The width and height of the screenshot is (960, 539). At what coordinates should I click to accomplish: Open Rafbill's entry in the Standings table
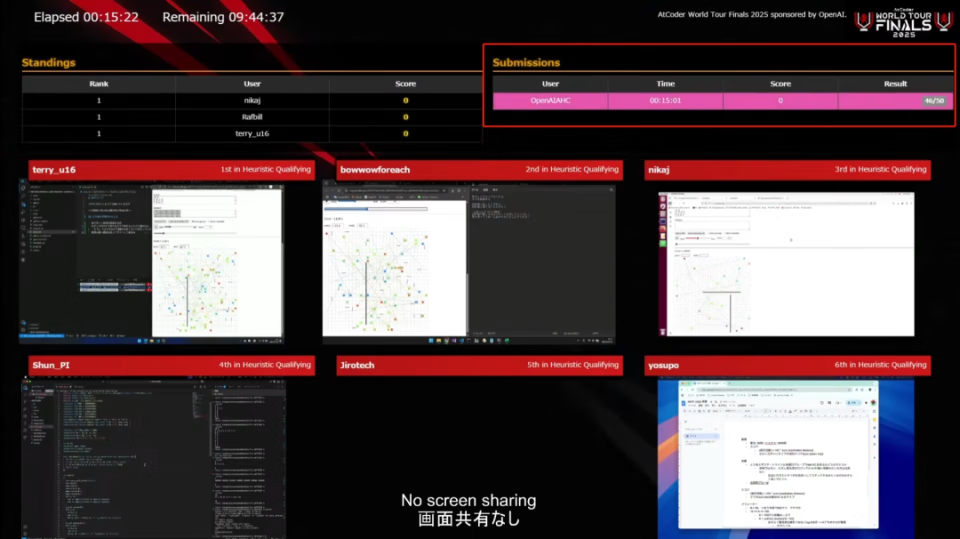tap(252, 117)
